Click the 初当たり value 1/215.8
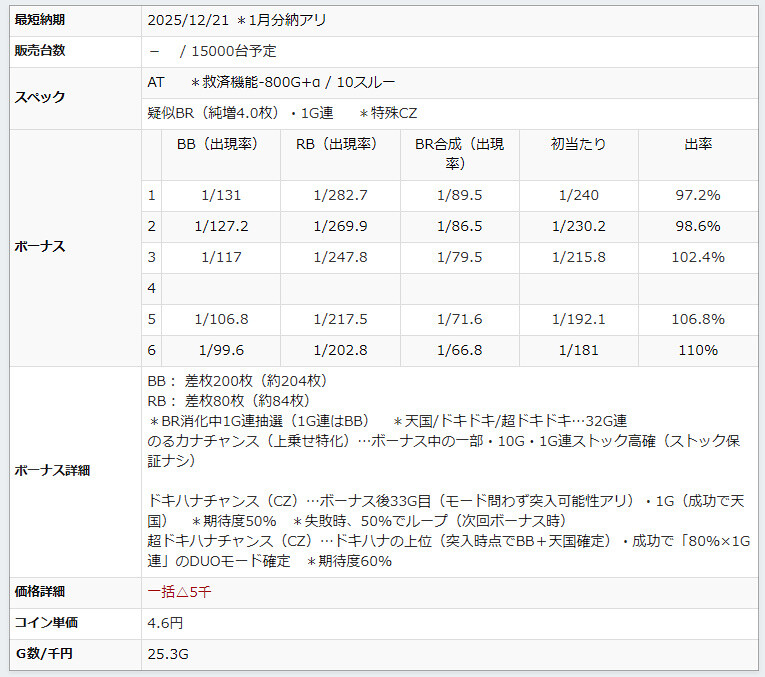Image resolution: width=765 pixels, height=677 pixels. click(579, 257)
